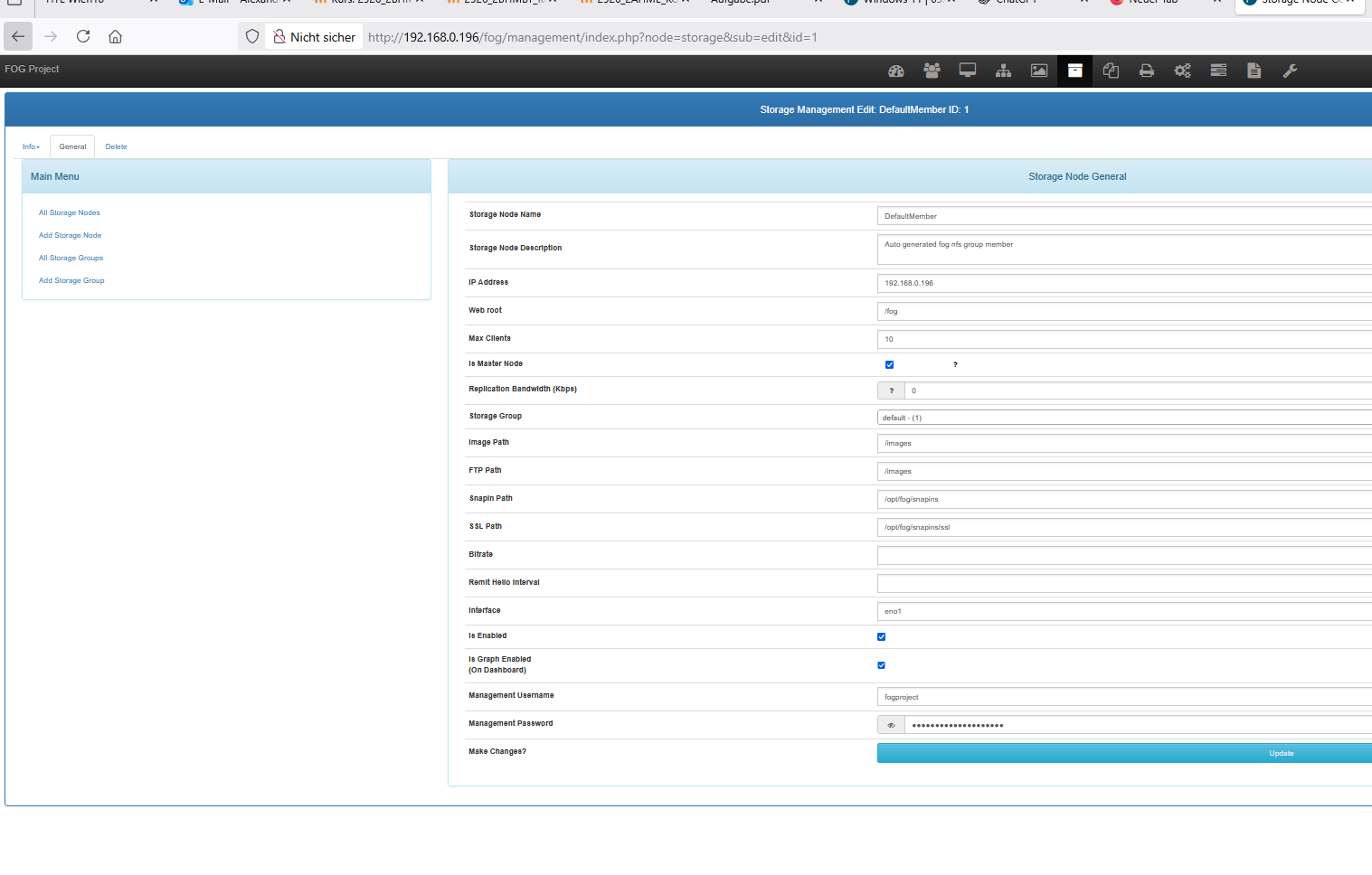The image size is (1372, 875).
Task: Switch to the Delete tab
Action: tap(116, 146)
